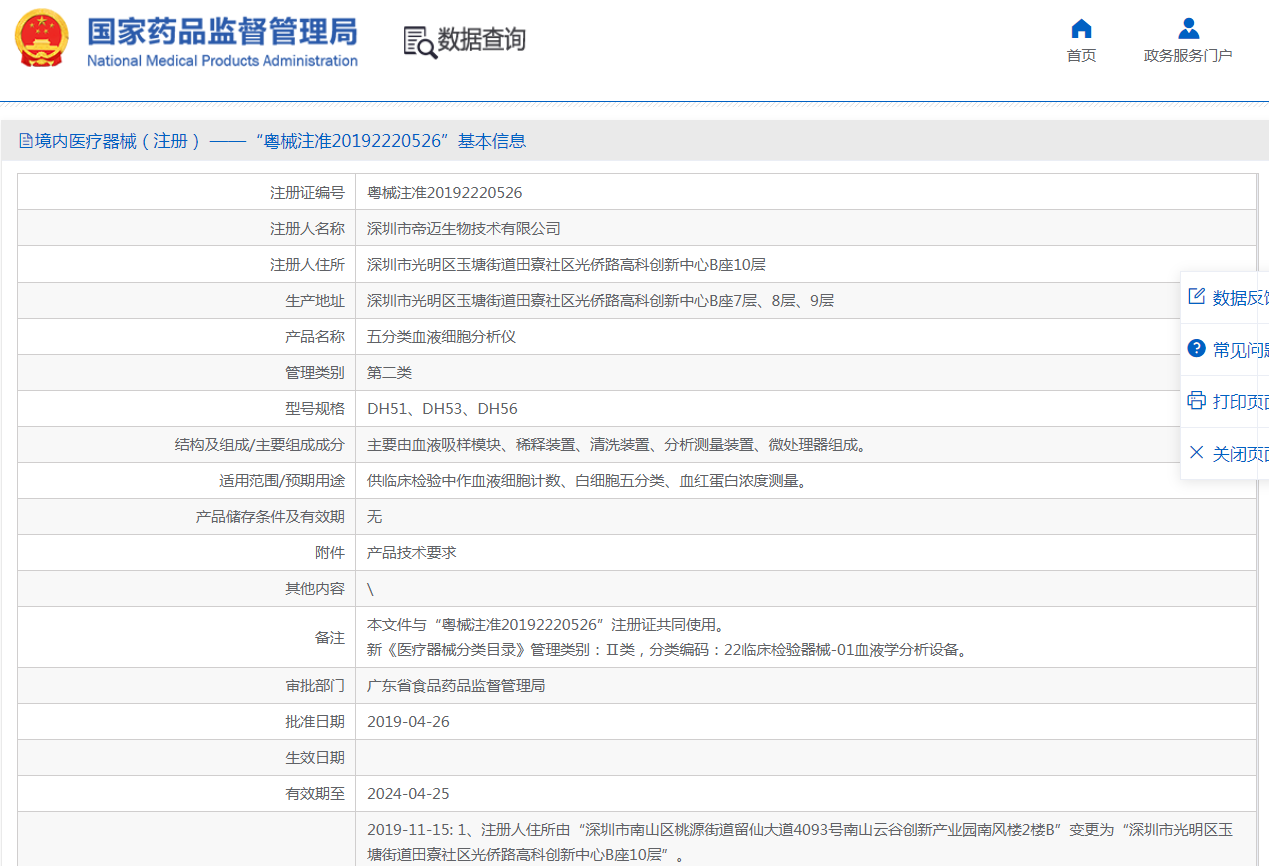
Task: Click the 打印页面 printer icon
Action: tap(1196, 401)
